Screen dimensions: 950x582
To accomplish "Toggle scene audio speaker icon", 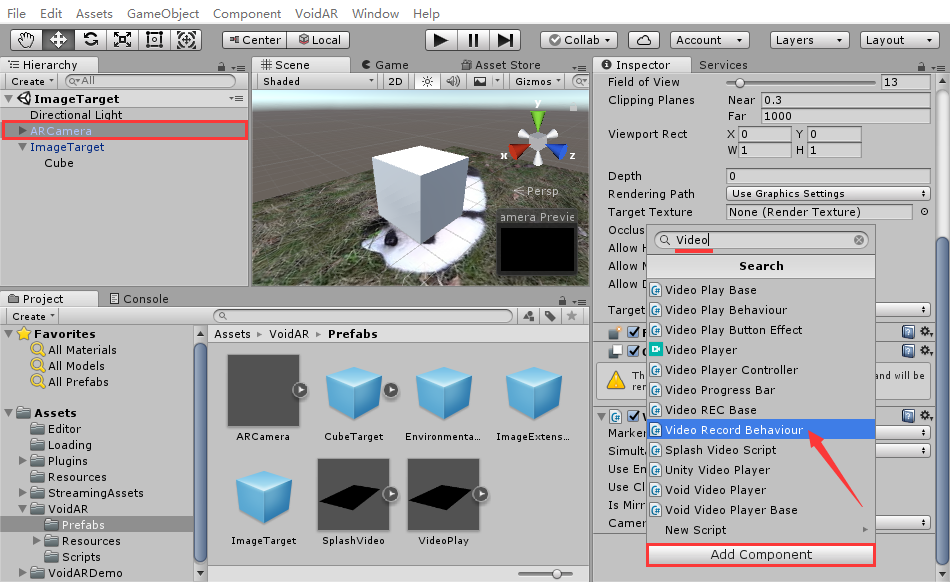I will 453,81.
